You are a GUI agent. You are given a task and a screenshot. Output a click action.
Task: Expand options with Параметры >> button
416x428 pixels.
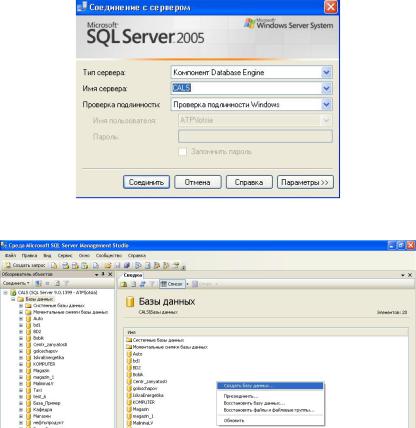click(305, 182)
